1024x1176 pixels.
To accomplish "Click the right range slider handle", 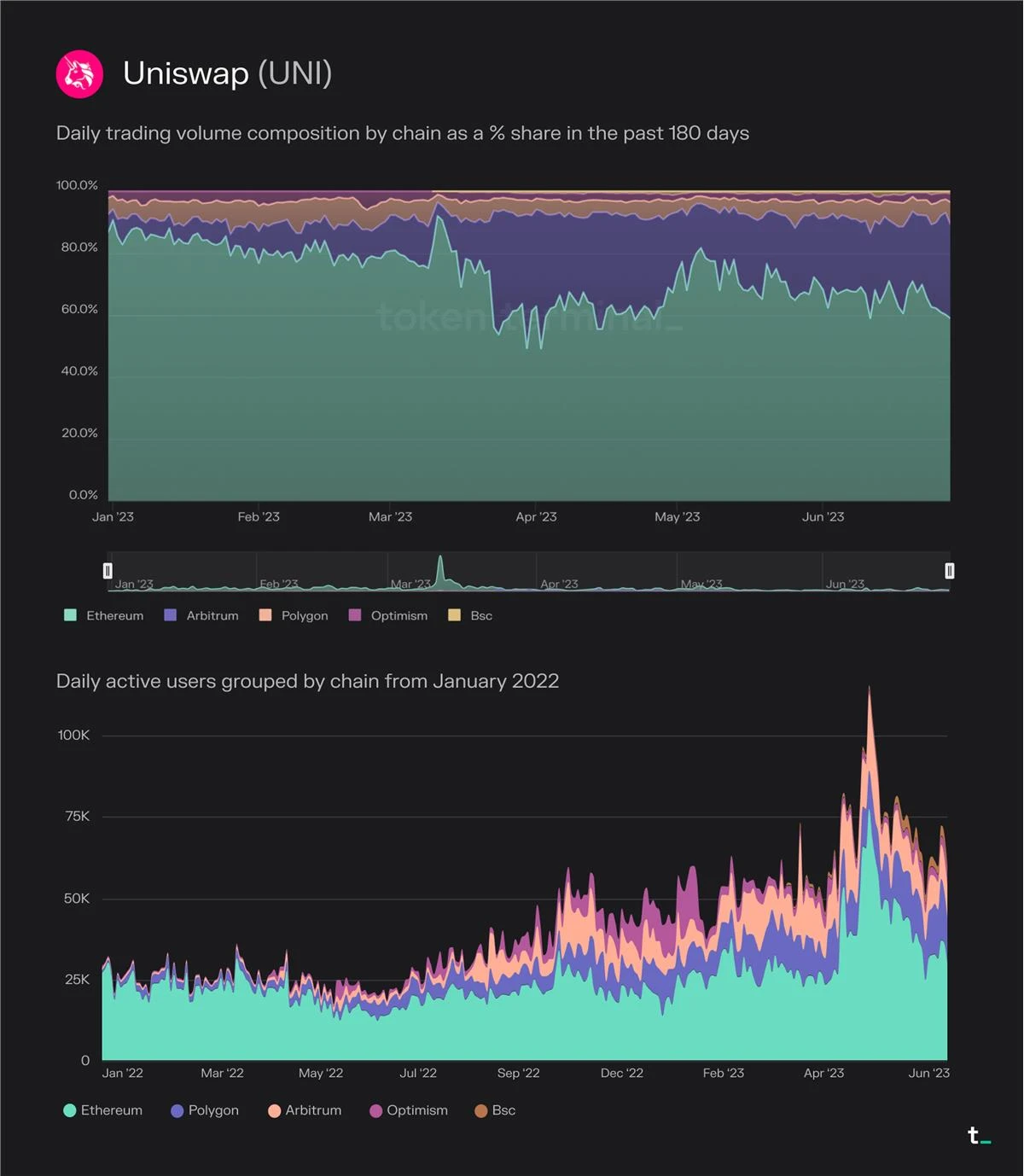I will [949, 571].
